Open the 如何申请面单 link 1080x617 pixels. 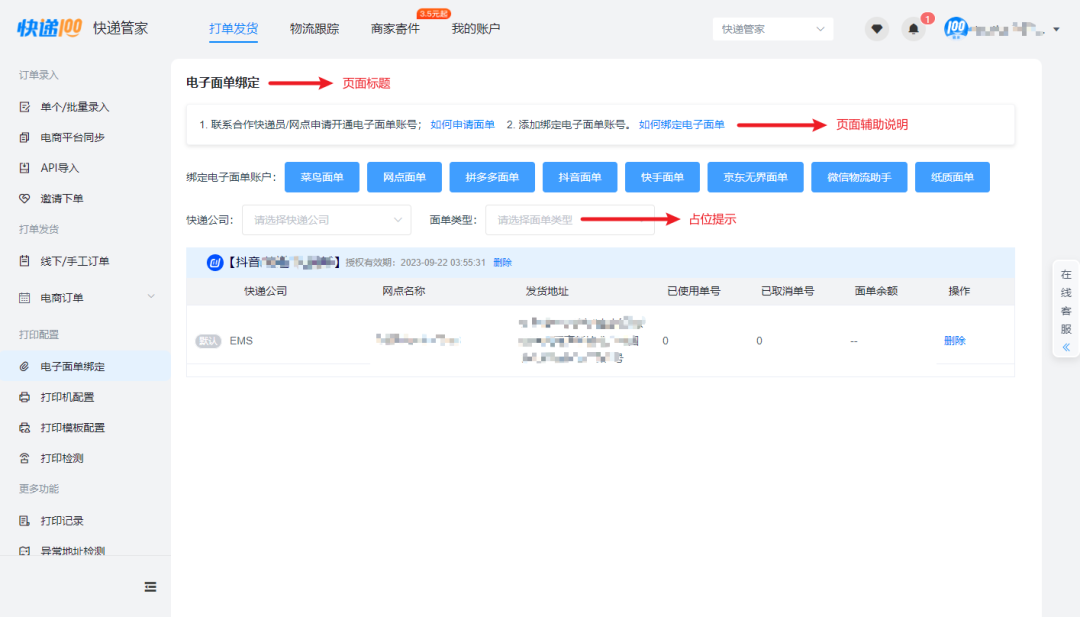[462, 125]
